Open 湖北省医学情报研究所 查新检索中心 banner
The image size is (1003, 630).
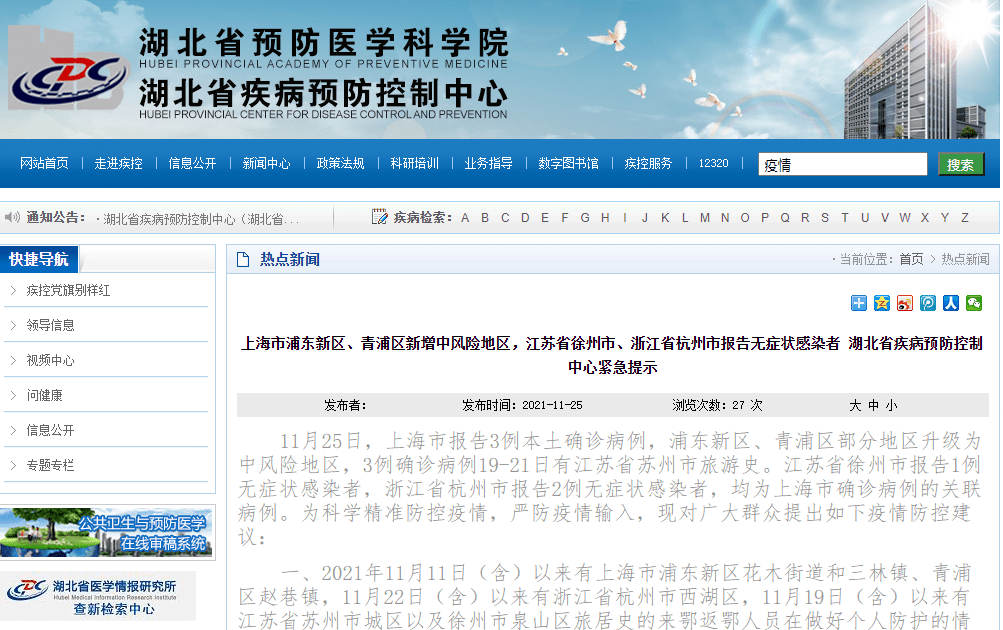[98, 596]
